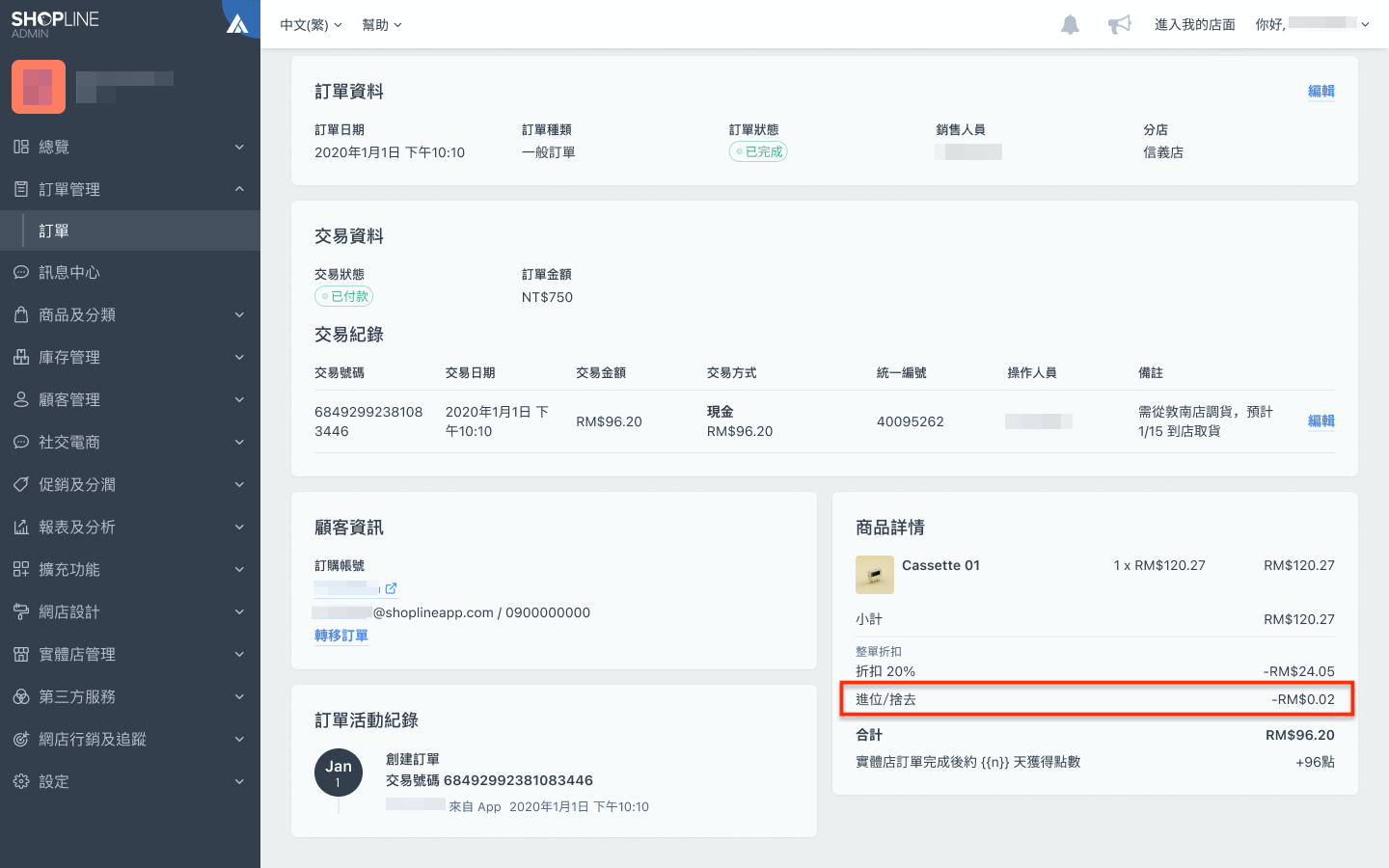Open the announcements megaphone icon
1389x868 pixels.
pyautogui.click(x=1119, y=24)
